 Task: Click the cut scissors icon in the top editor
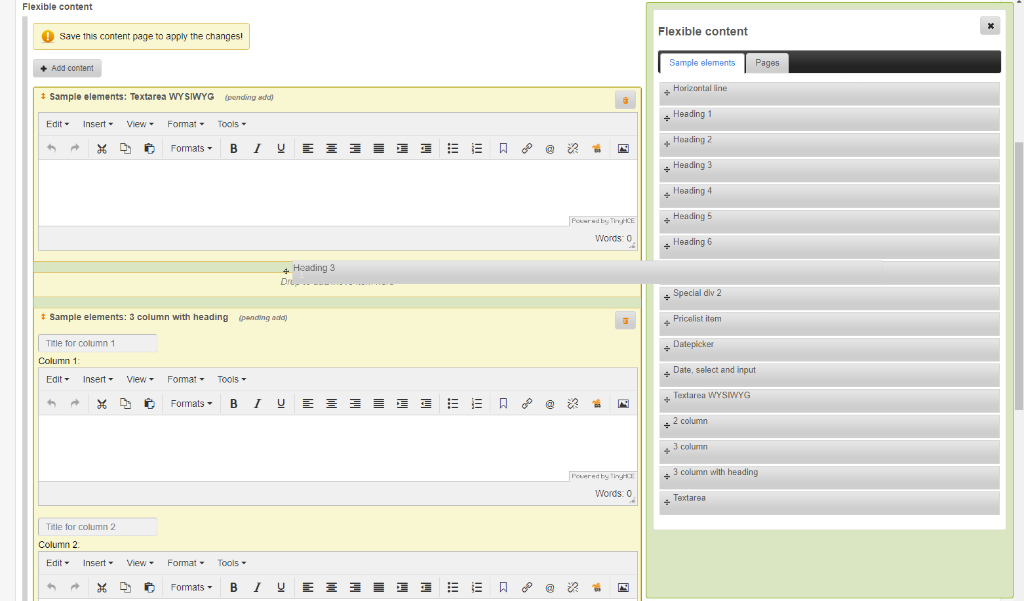click(101, 149)
